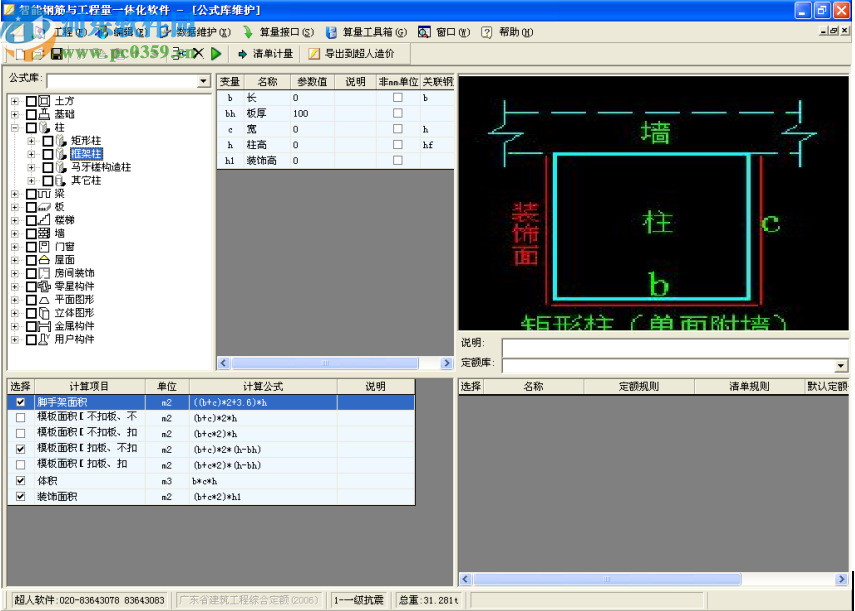Collapse the 柱 tree node
The height and width of the screenshot is (611, 855).
click(14, 128)
